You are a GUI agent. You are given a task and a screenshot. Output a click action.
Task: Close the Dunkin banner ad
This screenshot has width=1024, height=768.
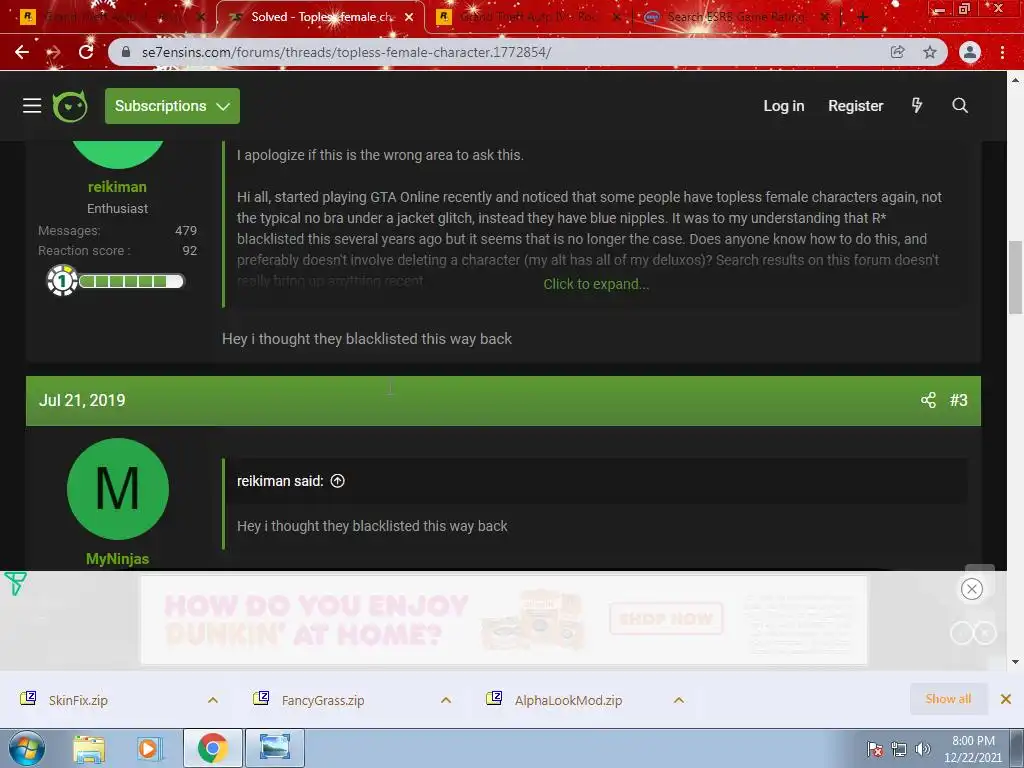[972, 589]
